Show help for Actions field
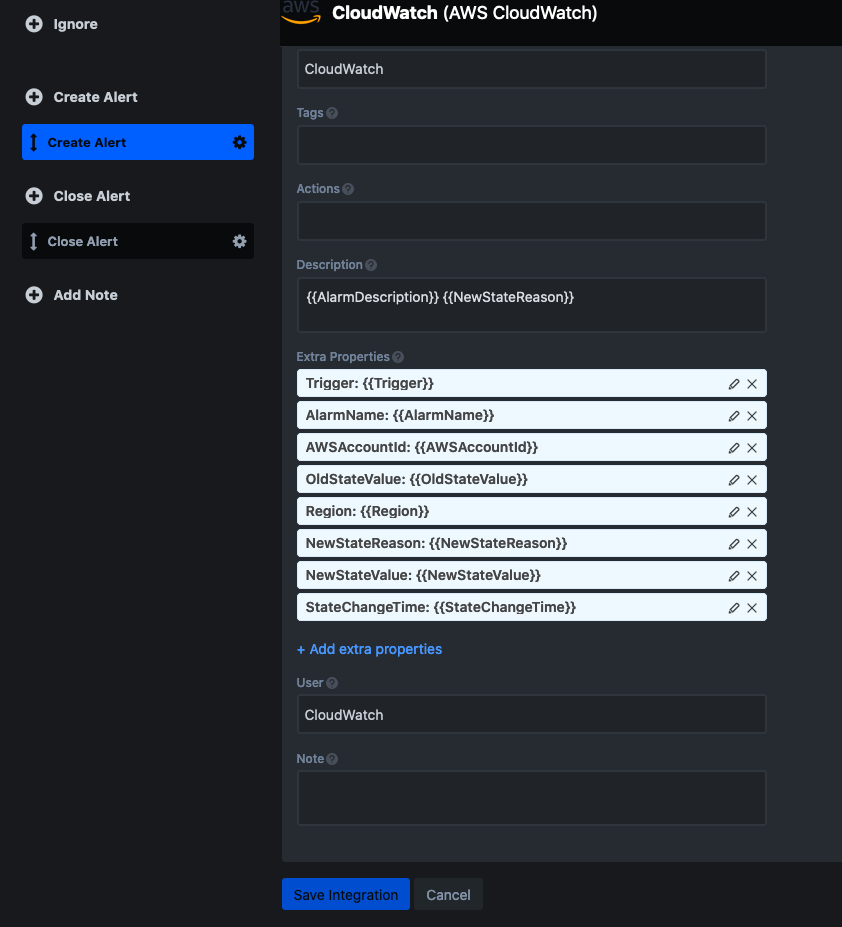 [x=348, y=189]
